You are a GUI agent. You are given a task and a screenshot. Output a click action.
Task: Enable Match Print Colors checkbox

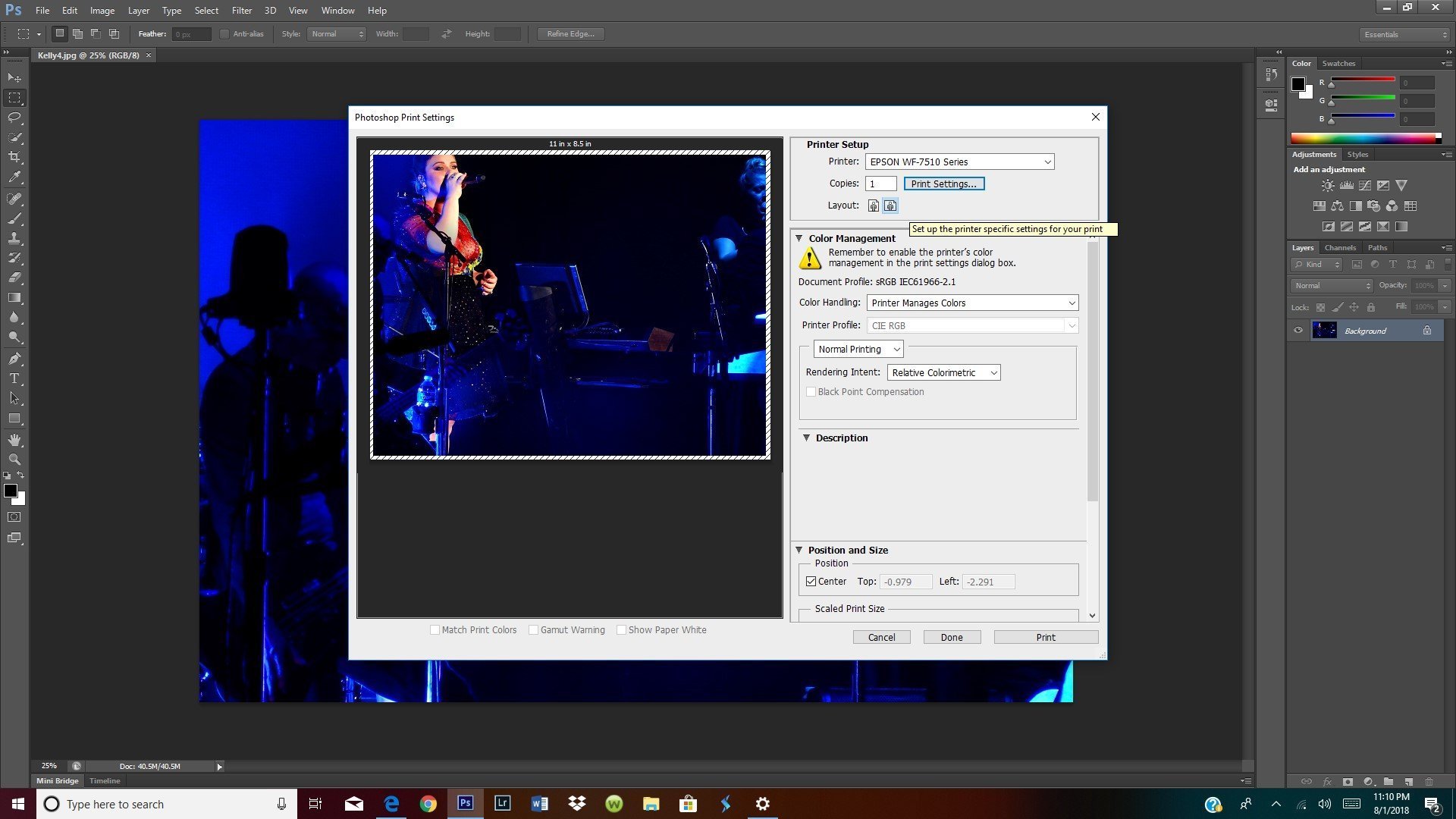pos(435,630)
